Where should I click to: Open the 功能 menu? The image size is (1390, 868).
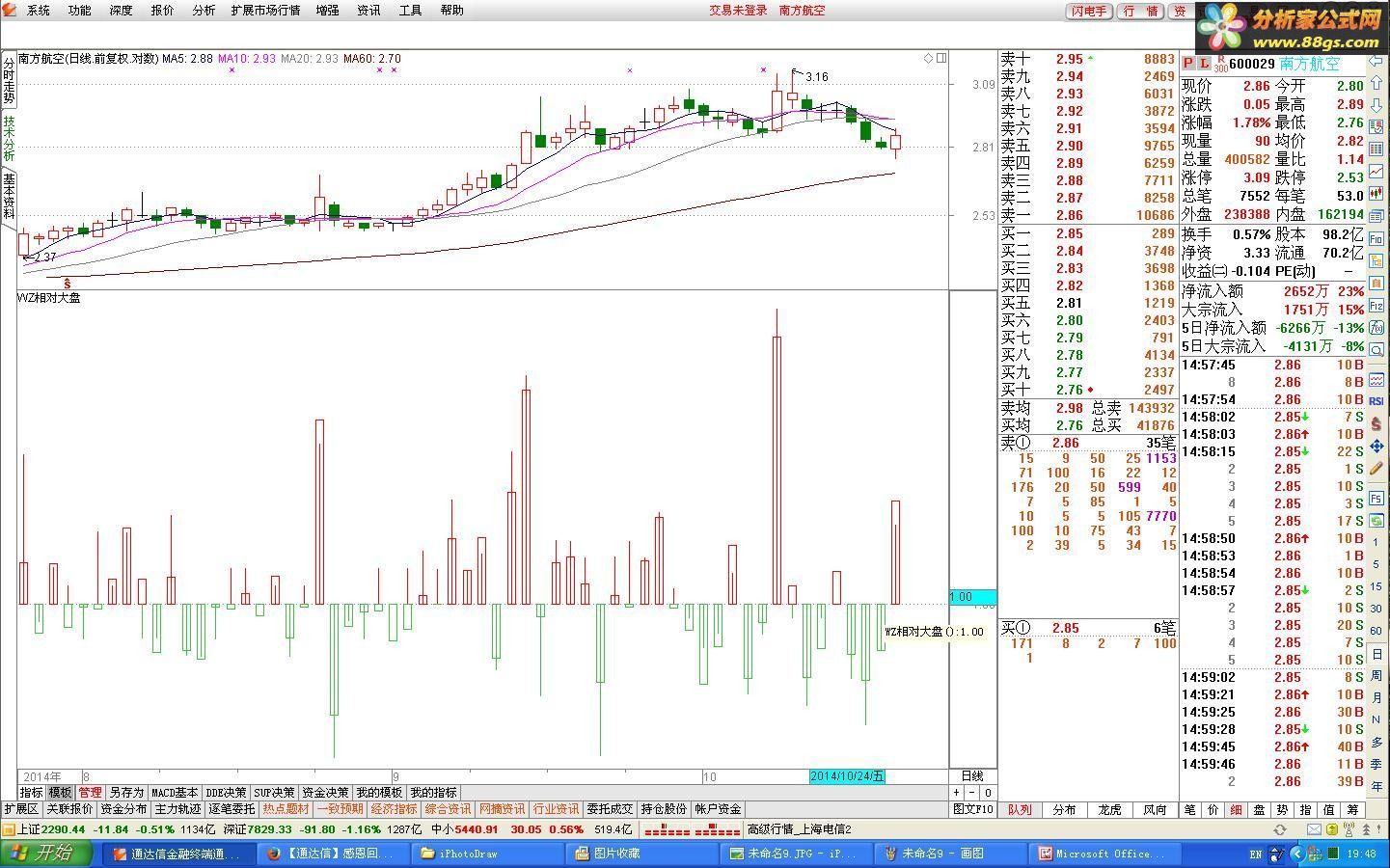[80, 11]
